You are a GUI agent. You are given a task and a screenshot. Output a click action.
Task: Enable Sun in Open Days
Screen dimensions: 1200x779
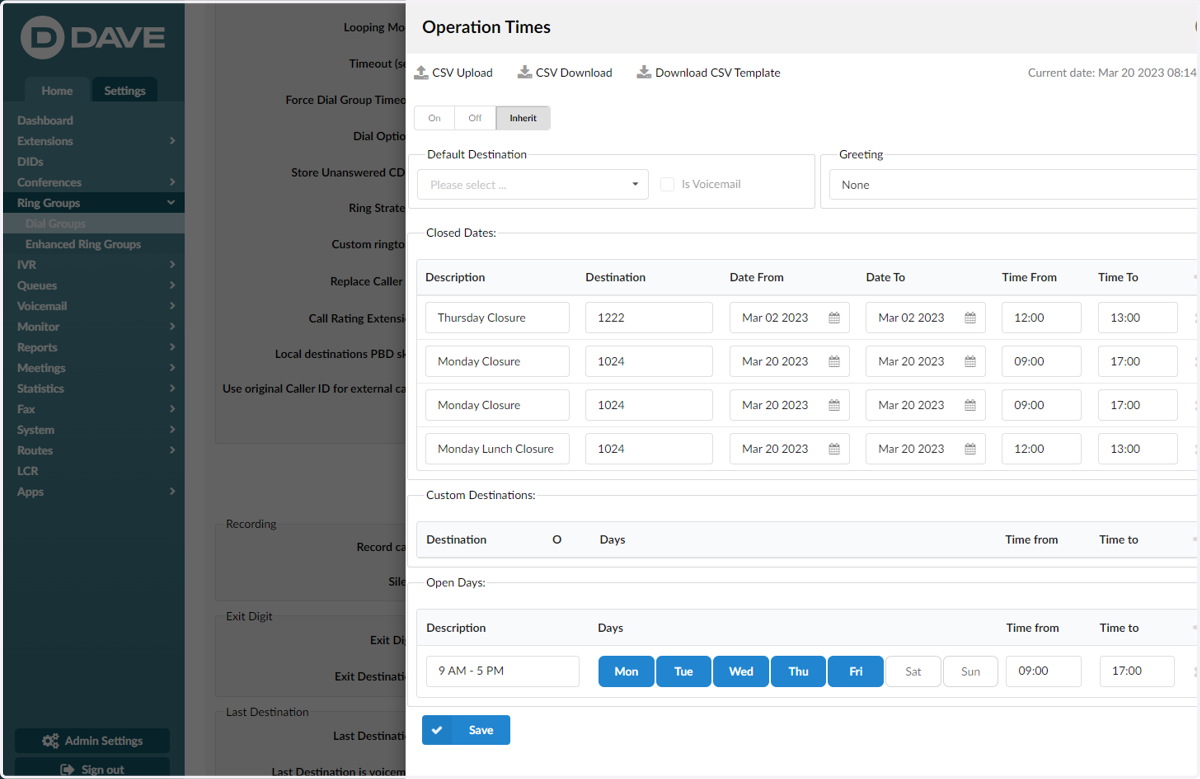pos(970,671)
